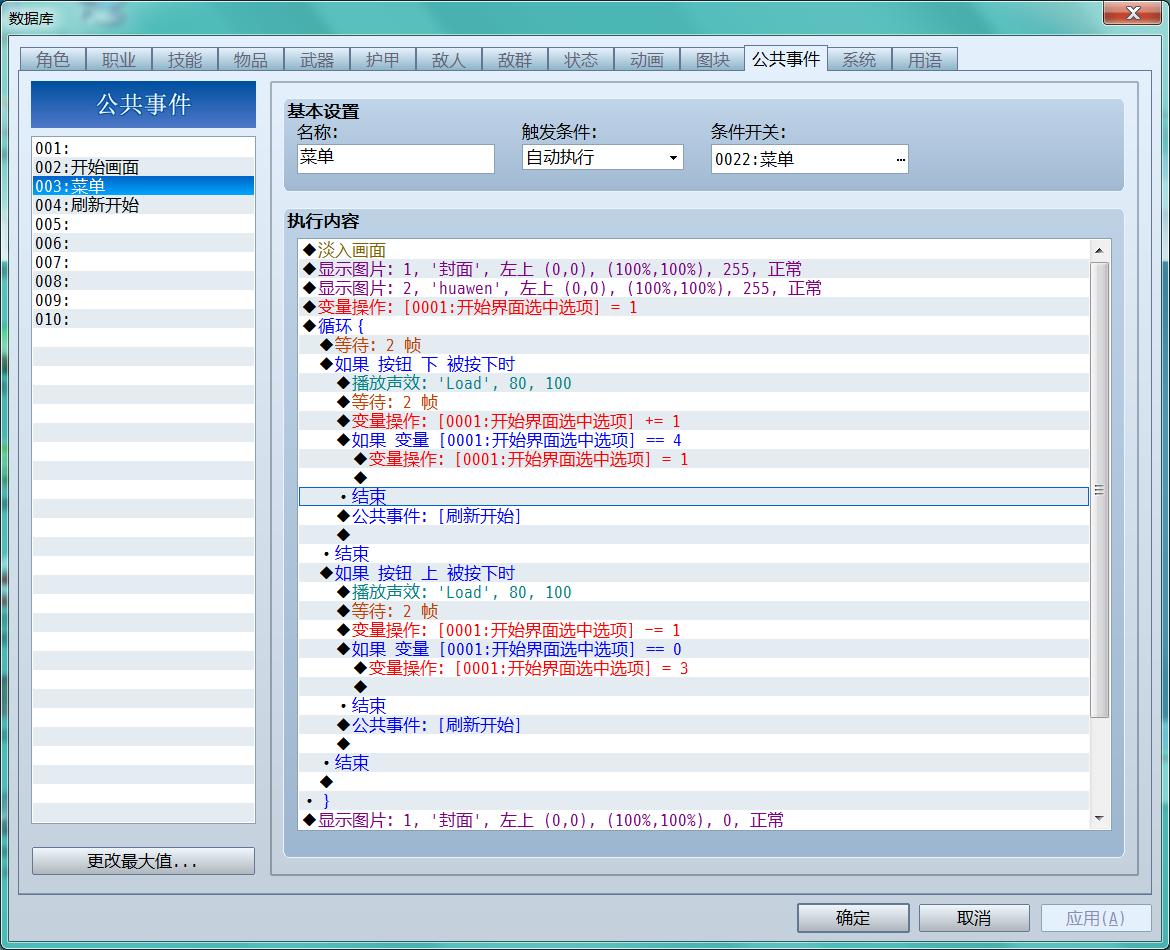Switch to the 护甲 tab

click(x=383, y=60)
